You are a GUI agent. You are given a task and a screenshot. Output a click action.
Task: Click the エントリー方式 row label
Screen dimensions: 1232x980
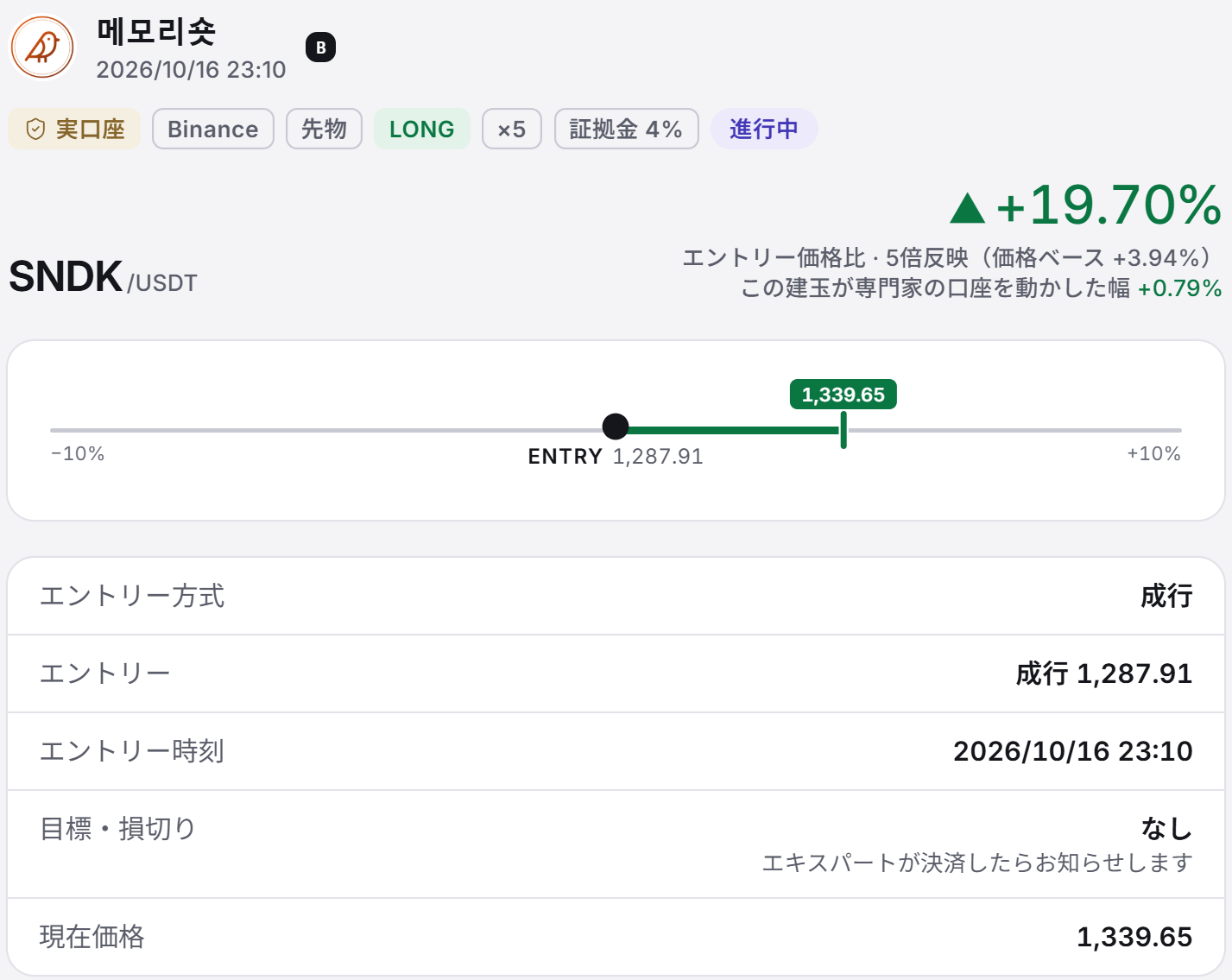click(132, 596)
